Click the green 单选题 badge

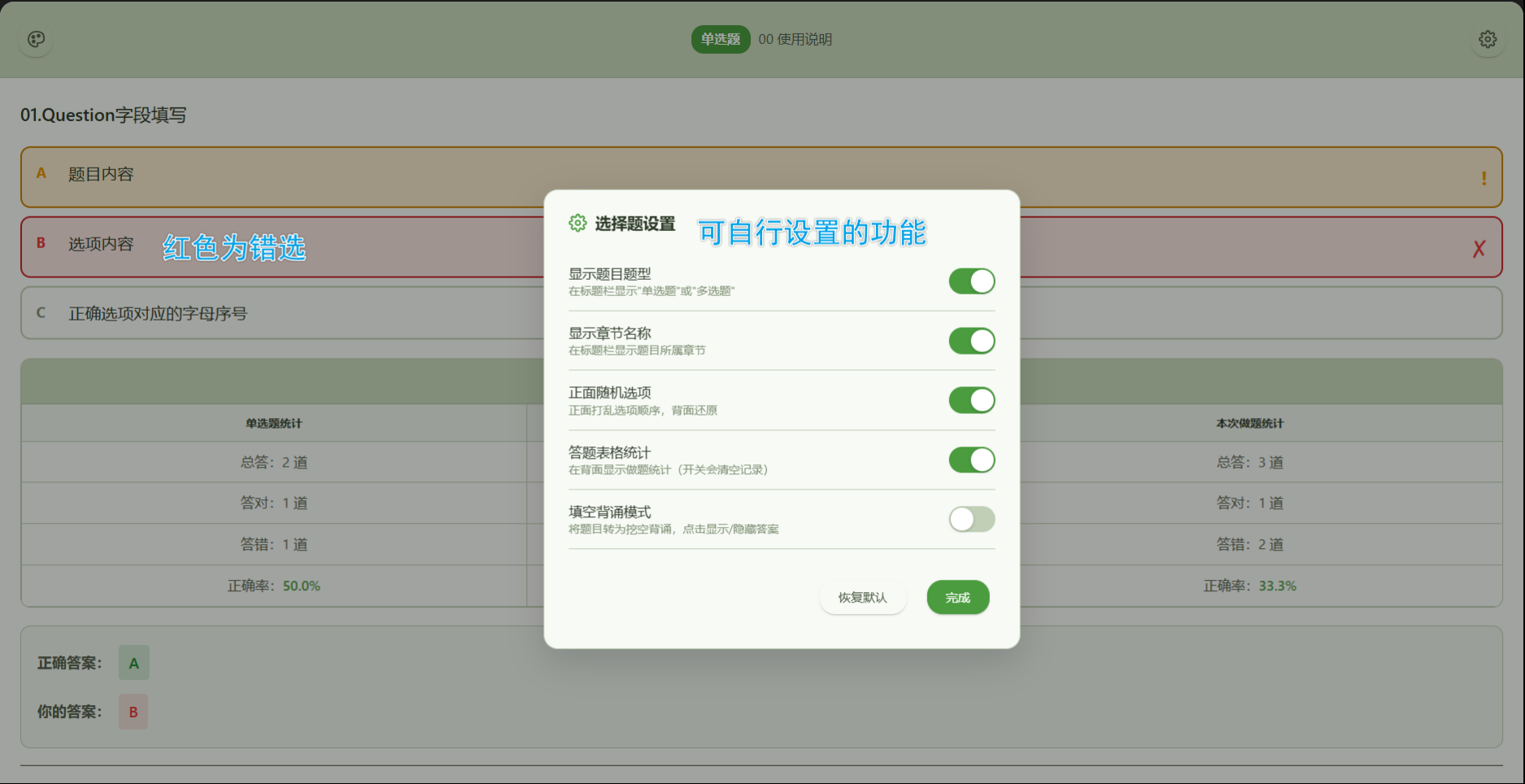[x=721, y=39]
